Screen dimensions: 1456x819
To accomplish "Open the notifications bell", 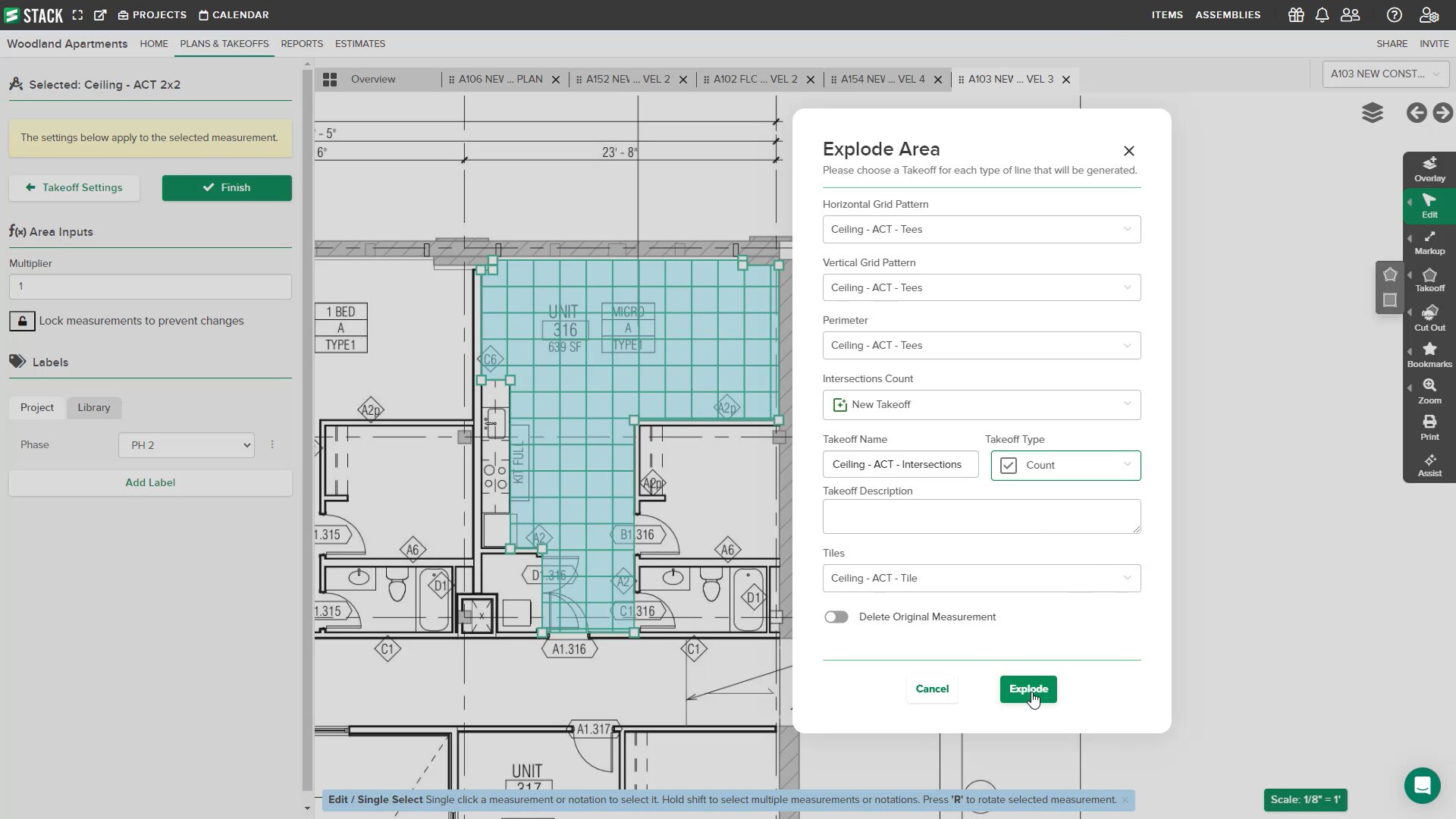I will point(1323,14).
